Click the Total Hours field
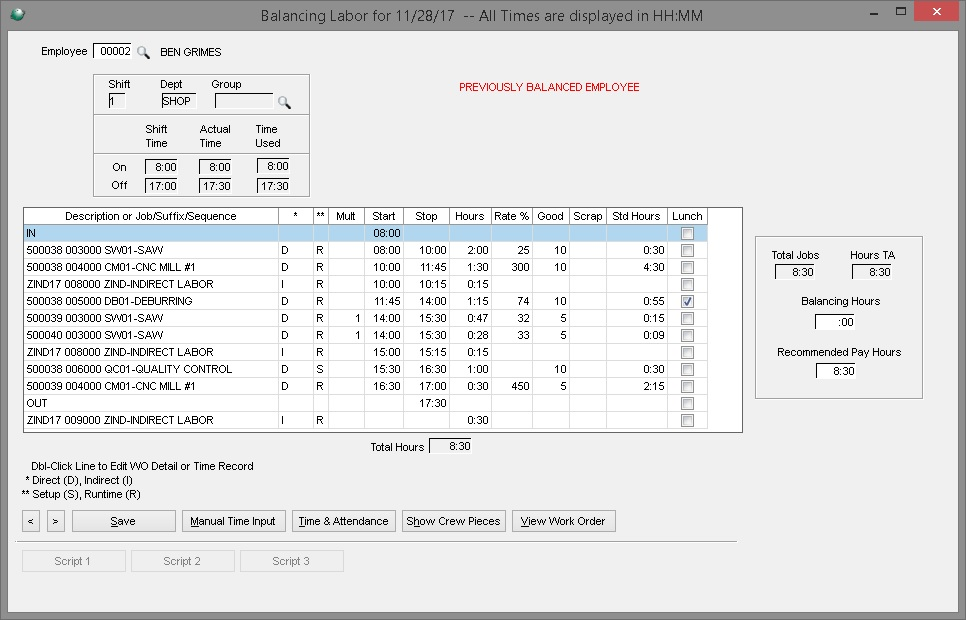966x620 pixels. 450,446
